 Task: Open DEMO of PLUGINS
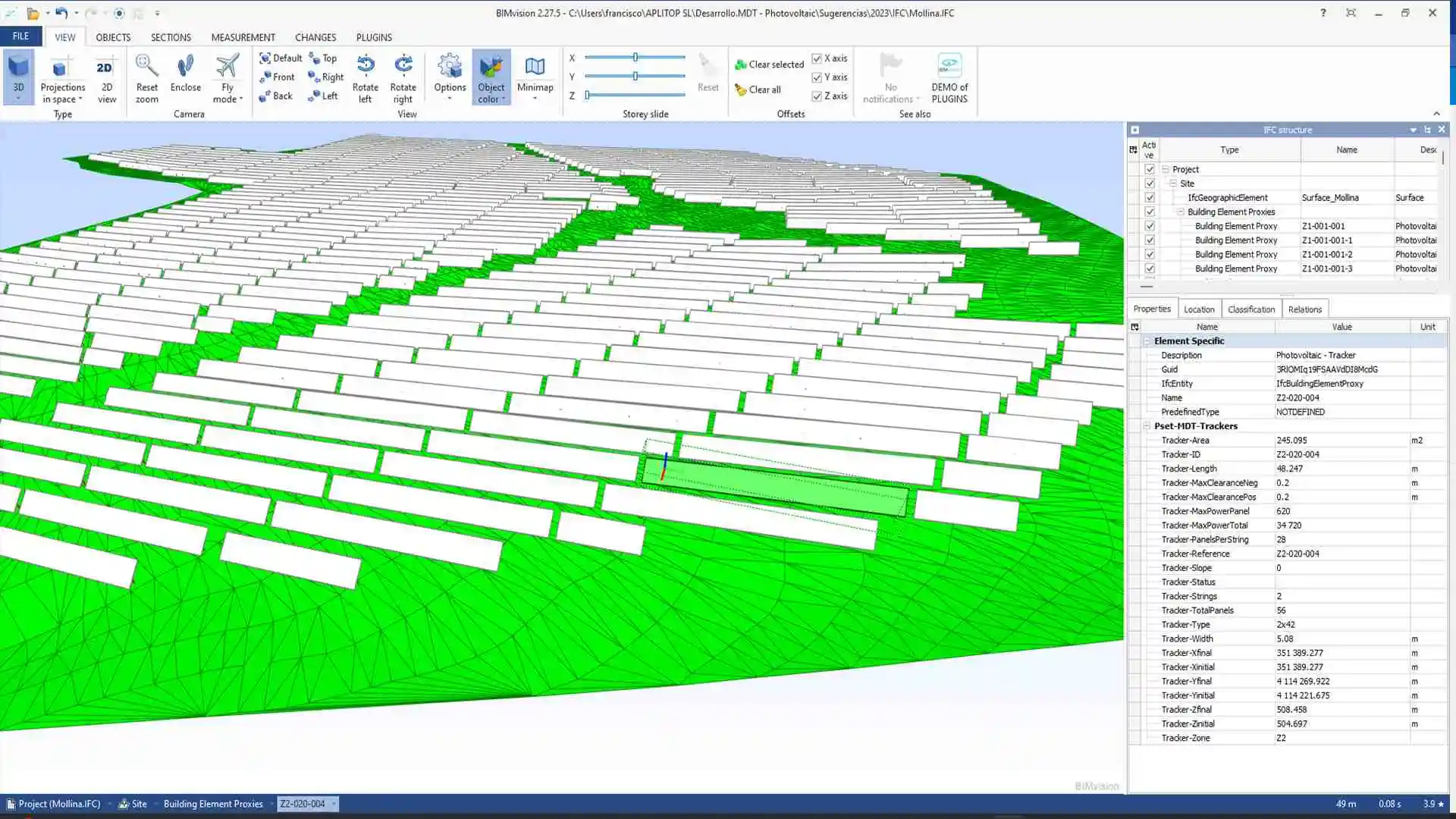[949, 77]
